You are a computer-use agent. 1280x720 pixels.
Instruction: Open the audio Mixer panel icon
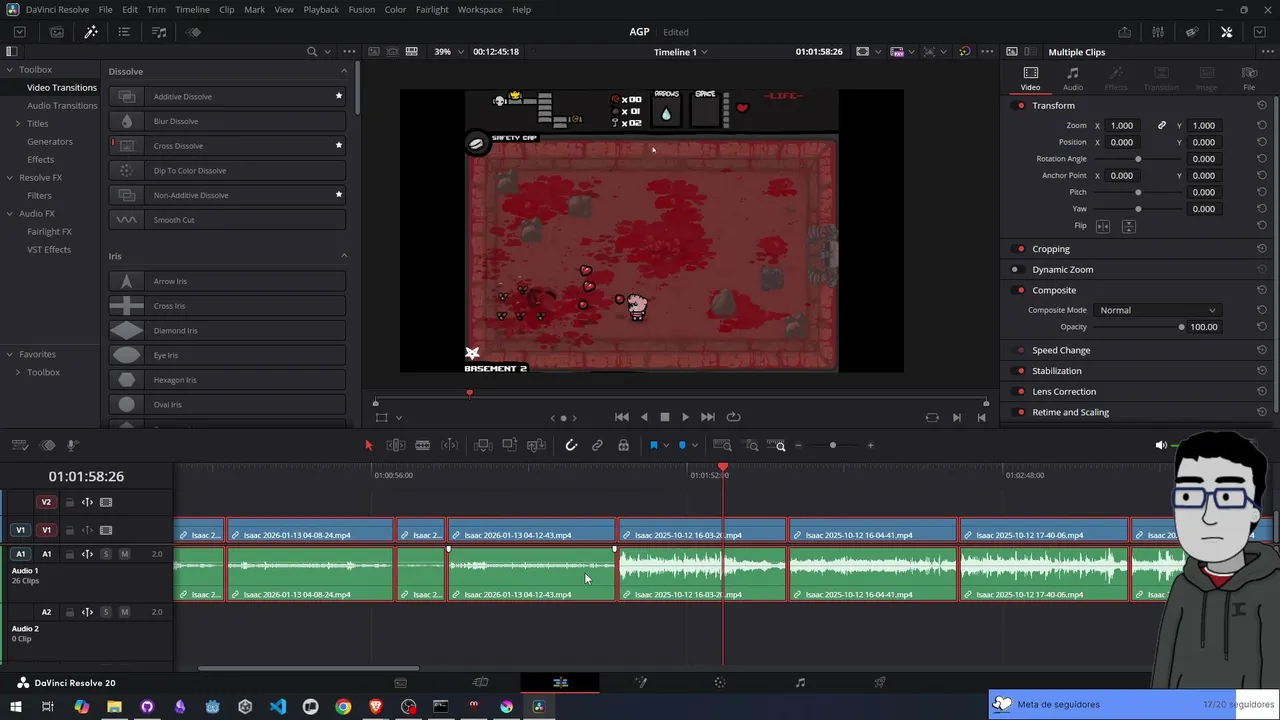[x=1158, y=32]
